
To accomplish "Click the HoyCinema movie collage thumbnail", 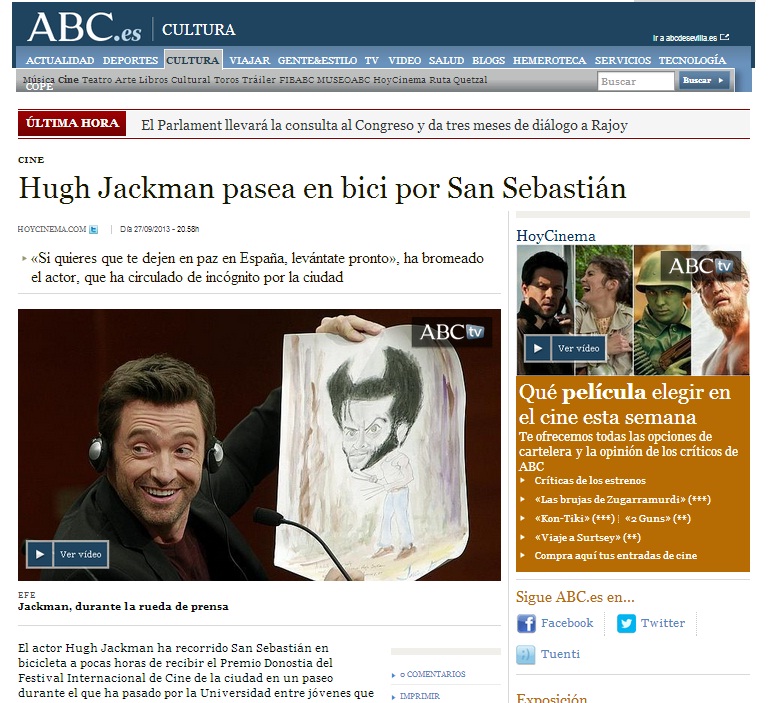I will point(633,310).
